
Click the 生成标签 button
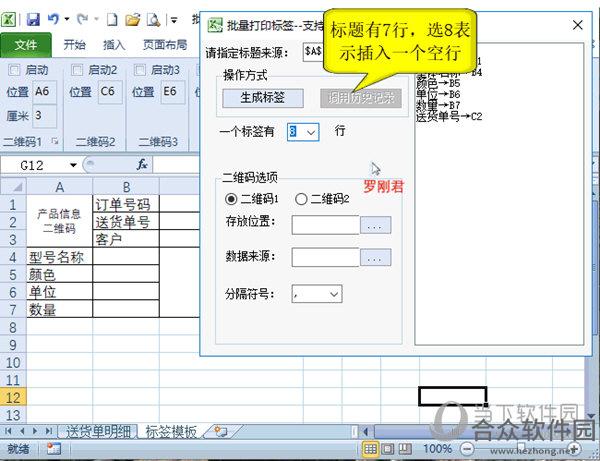263,98
